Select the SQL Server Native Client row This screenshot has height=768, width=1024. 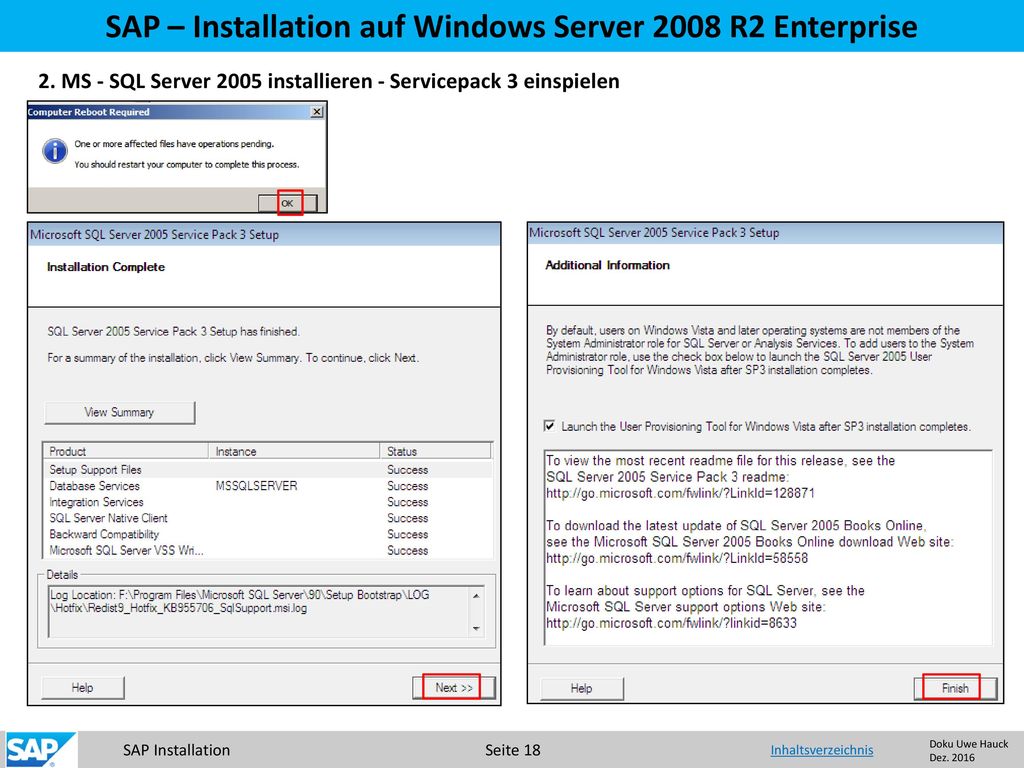[268, 518]
